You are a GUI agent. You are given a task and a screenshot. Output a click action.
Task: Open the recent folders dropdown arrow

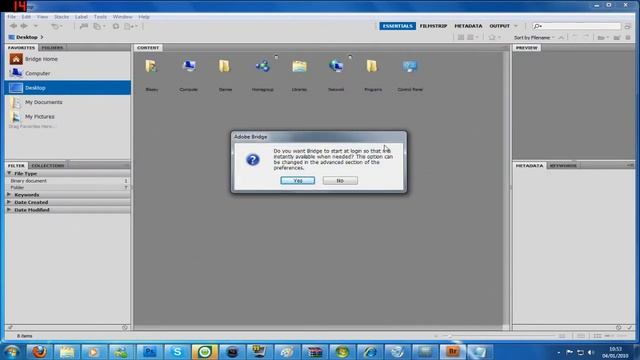tap(36, 26)
